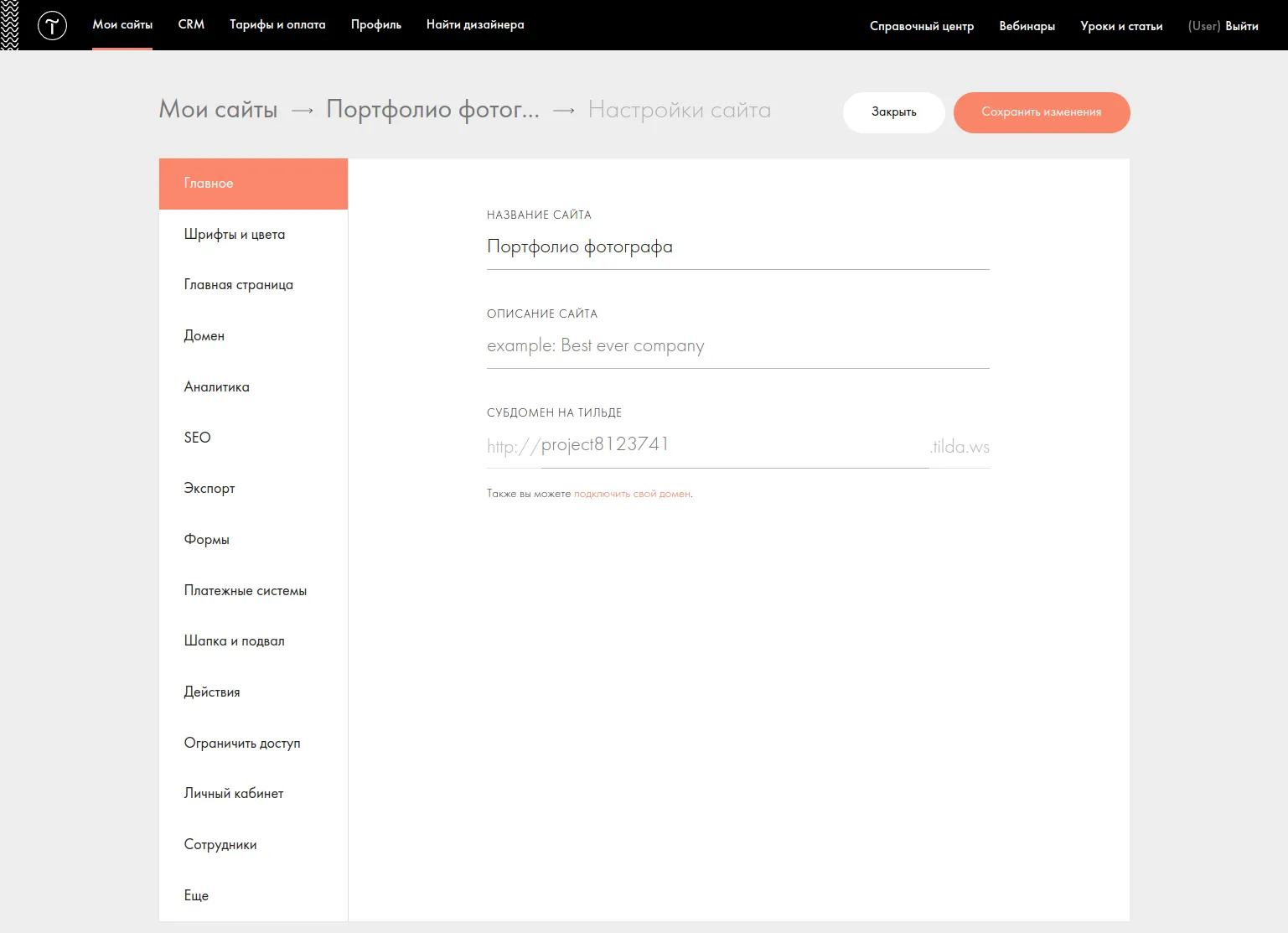Open Справочный центр link
Image resolution: width=1288 pixels, height=933 pixels.
(921, 26)
